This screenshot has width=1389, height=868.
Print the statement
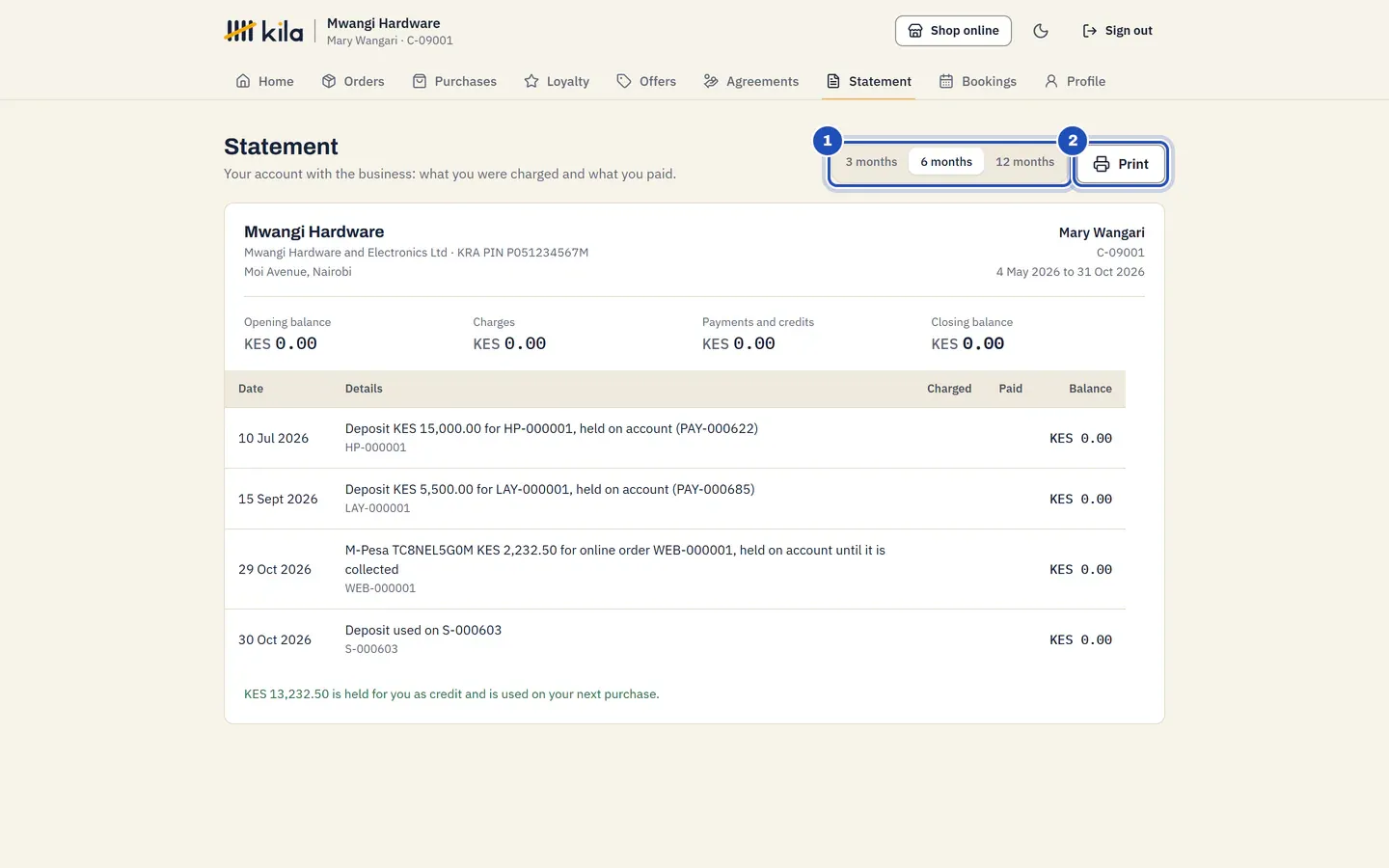pyautogui.click(x=1121, y=164)
